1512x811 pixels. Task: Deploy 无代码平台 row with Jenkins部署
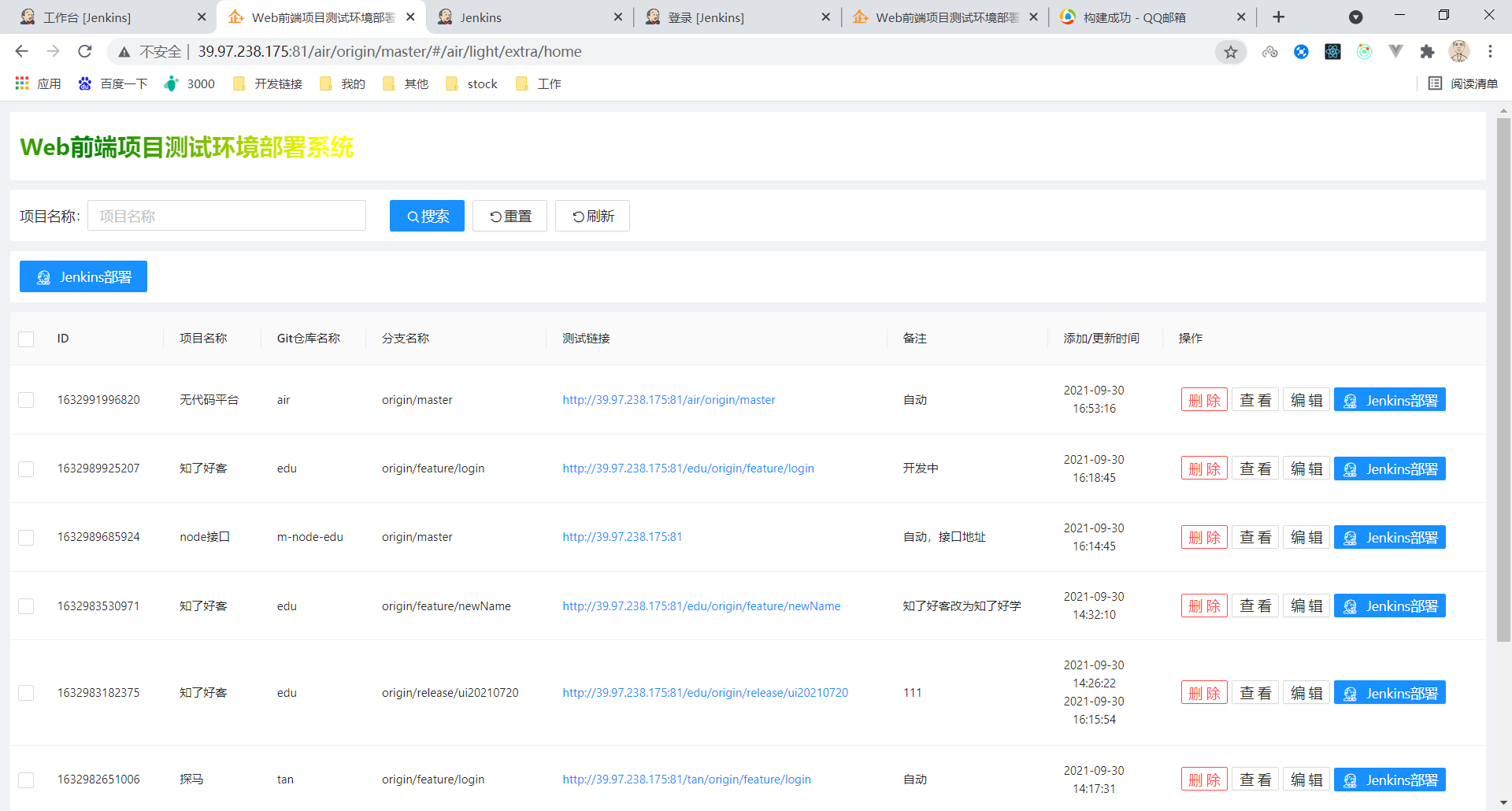coord(1390,400)
